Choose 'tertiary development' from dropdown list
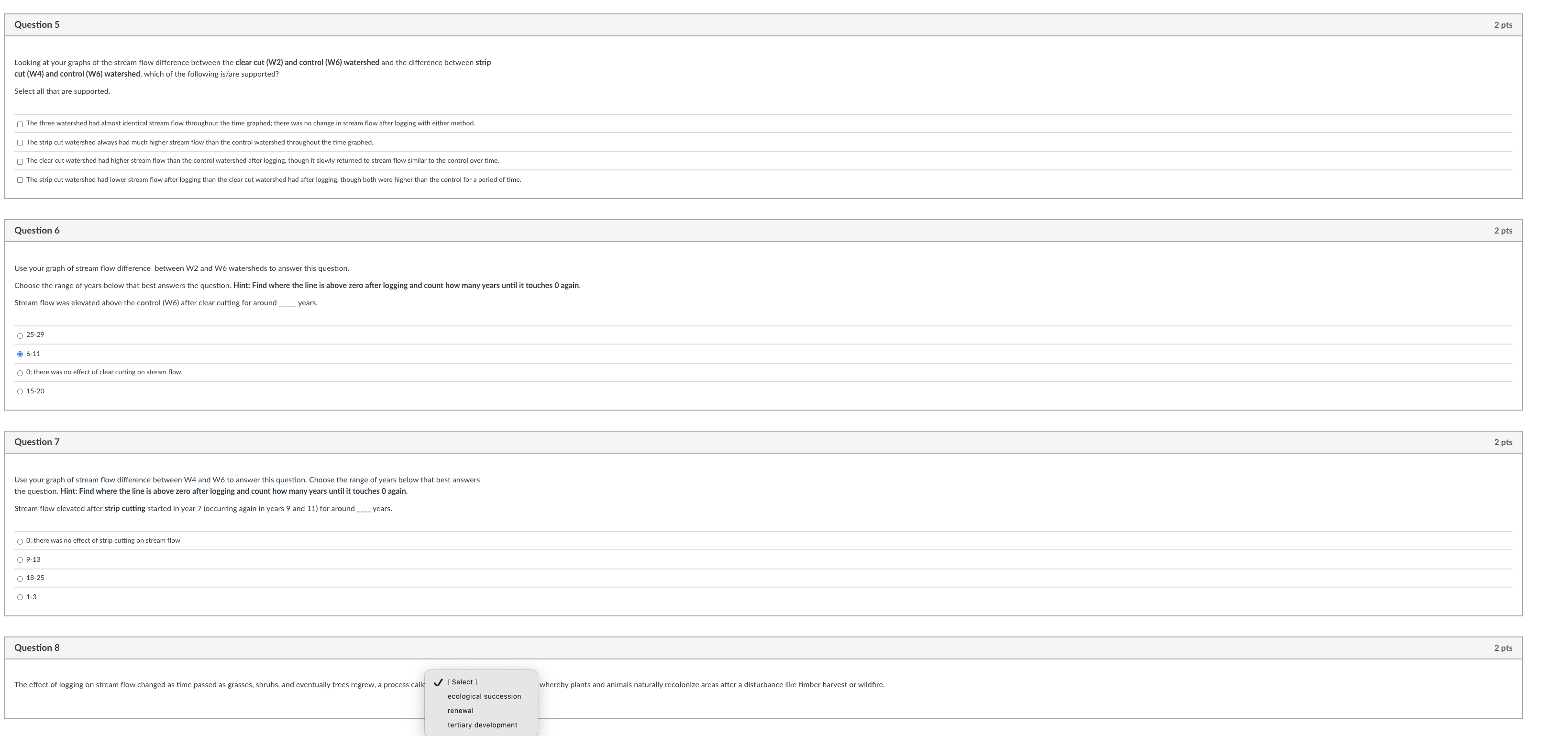The image size is (1568, 736). coord(482,725)
